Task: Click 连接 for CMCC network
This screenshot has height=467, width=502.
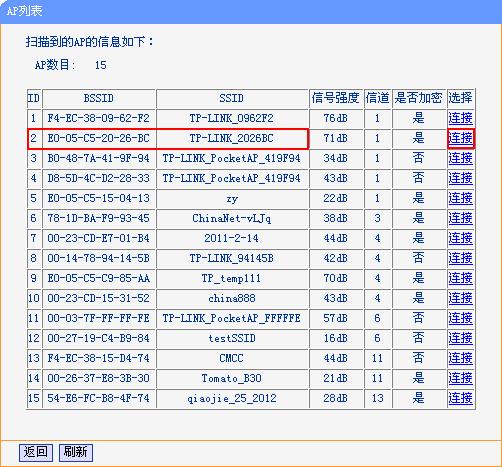Action: [x=460, y=358]
